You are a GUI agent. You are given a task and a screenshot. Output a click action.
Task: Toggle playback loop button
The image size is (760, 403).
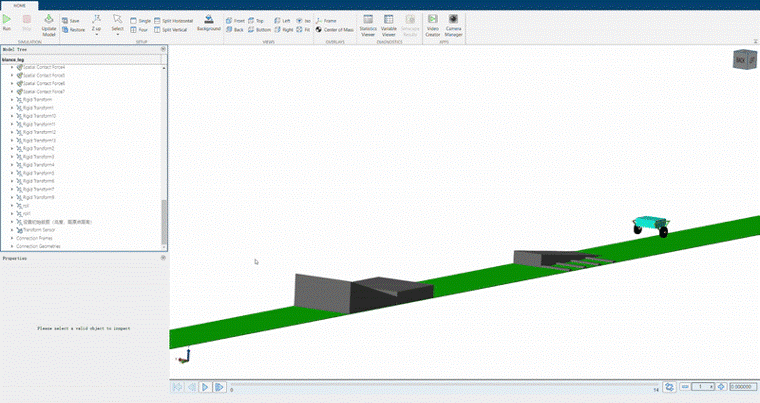coord(670,387)
